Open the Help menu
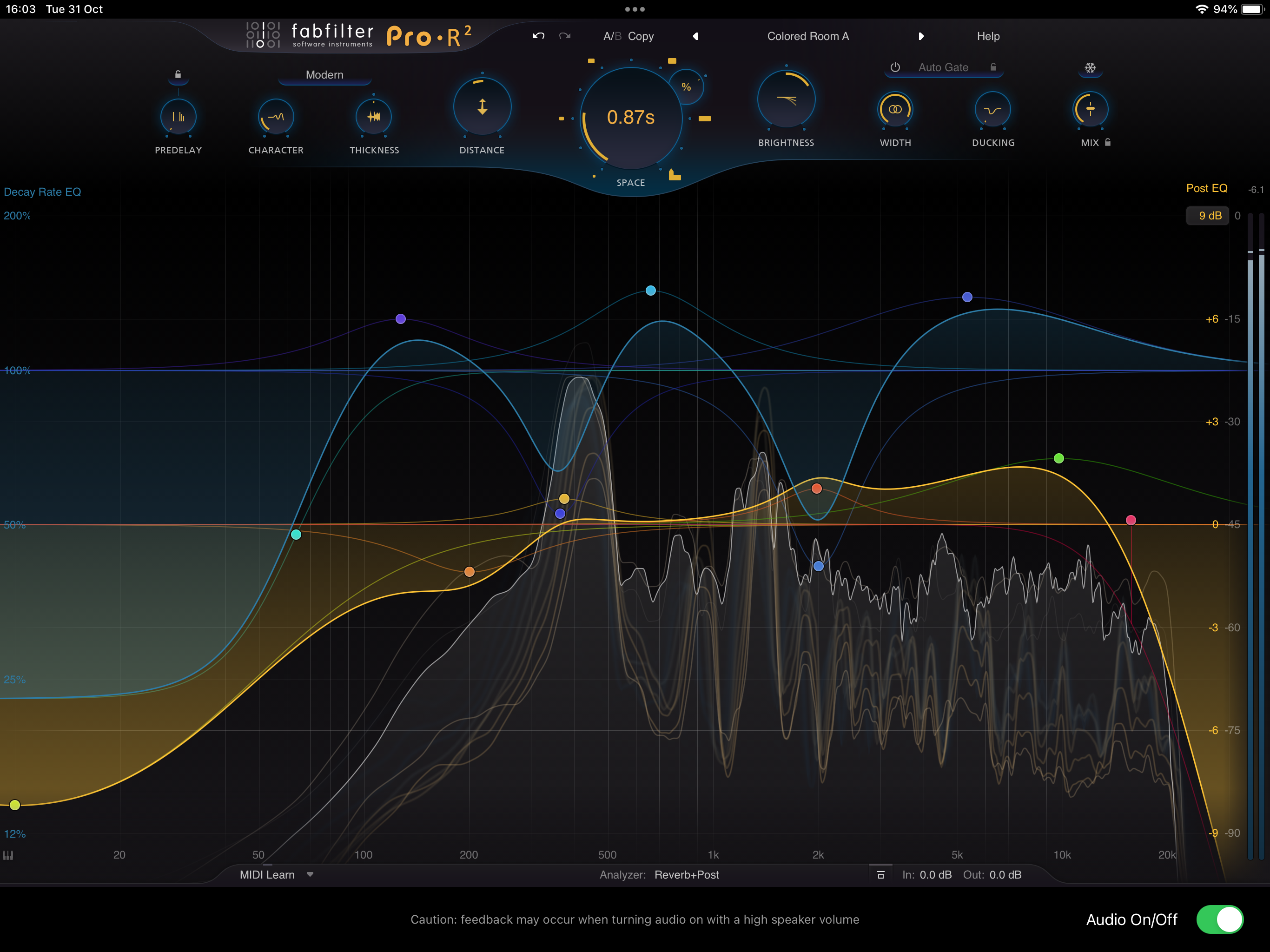The image size is (1270, 952). (x=988, y=36)
